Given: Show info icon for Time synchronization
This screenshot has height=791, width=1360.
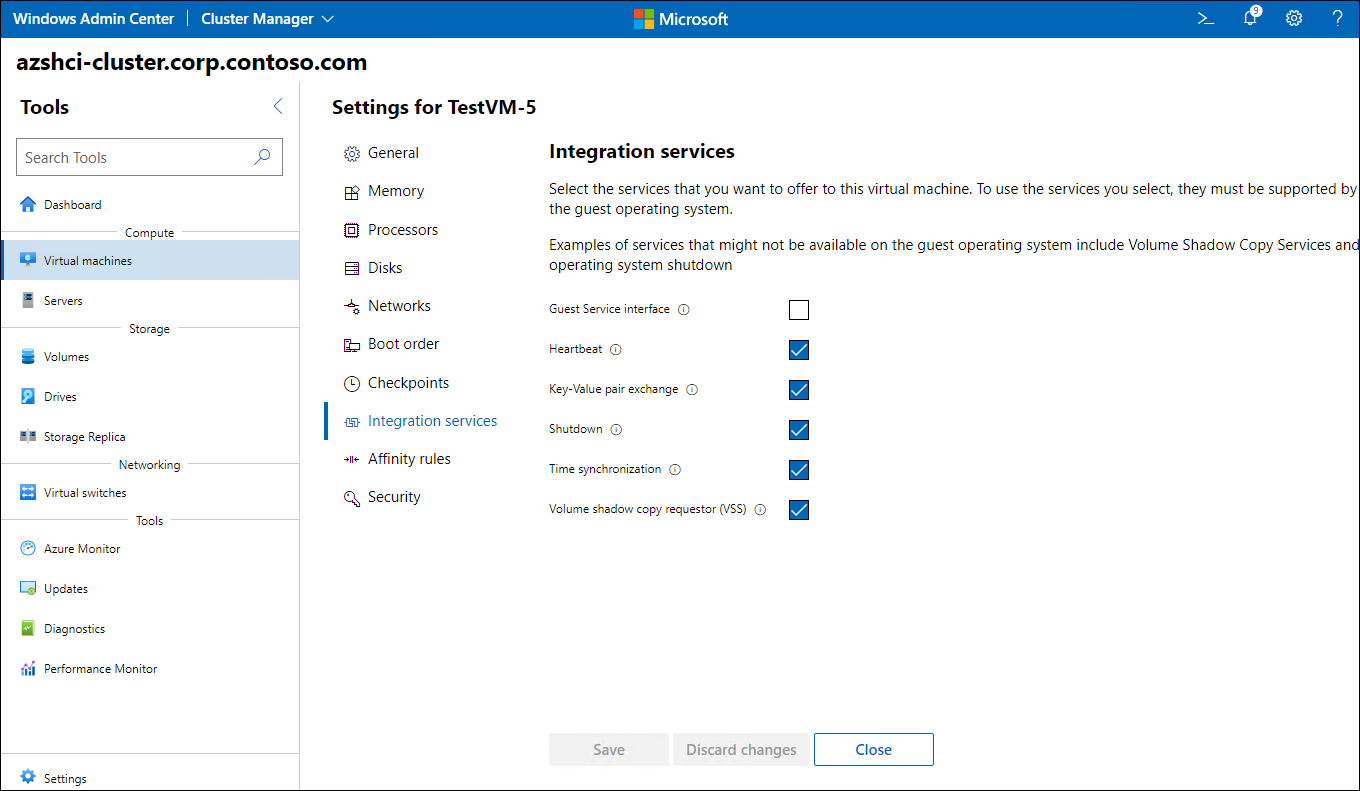Looking at the screenshot, I should (x=675, y=470).
